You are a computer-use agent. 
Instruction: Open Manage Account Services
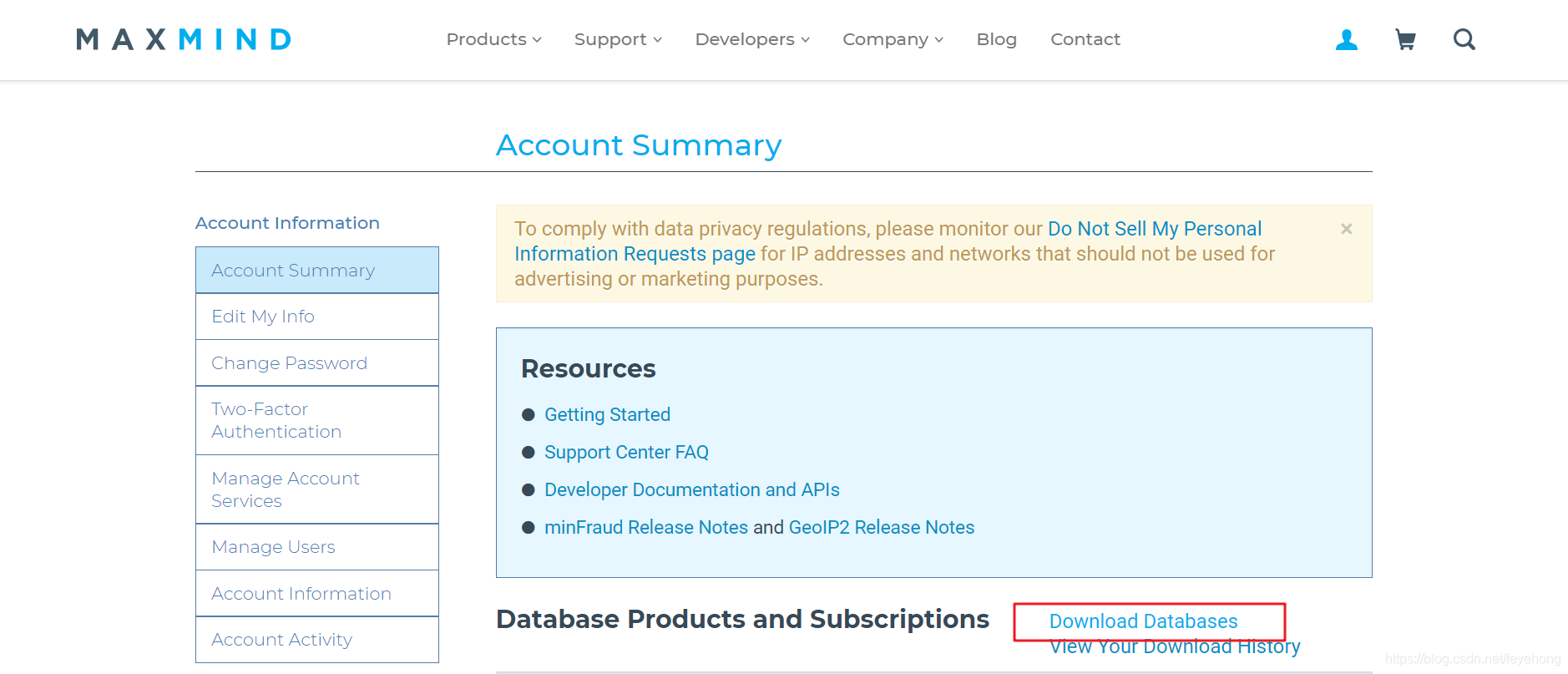pos(317,489)
